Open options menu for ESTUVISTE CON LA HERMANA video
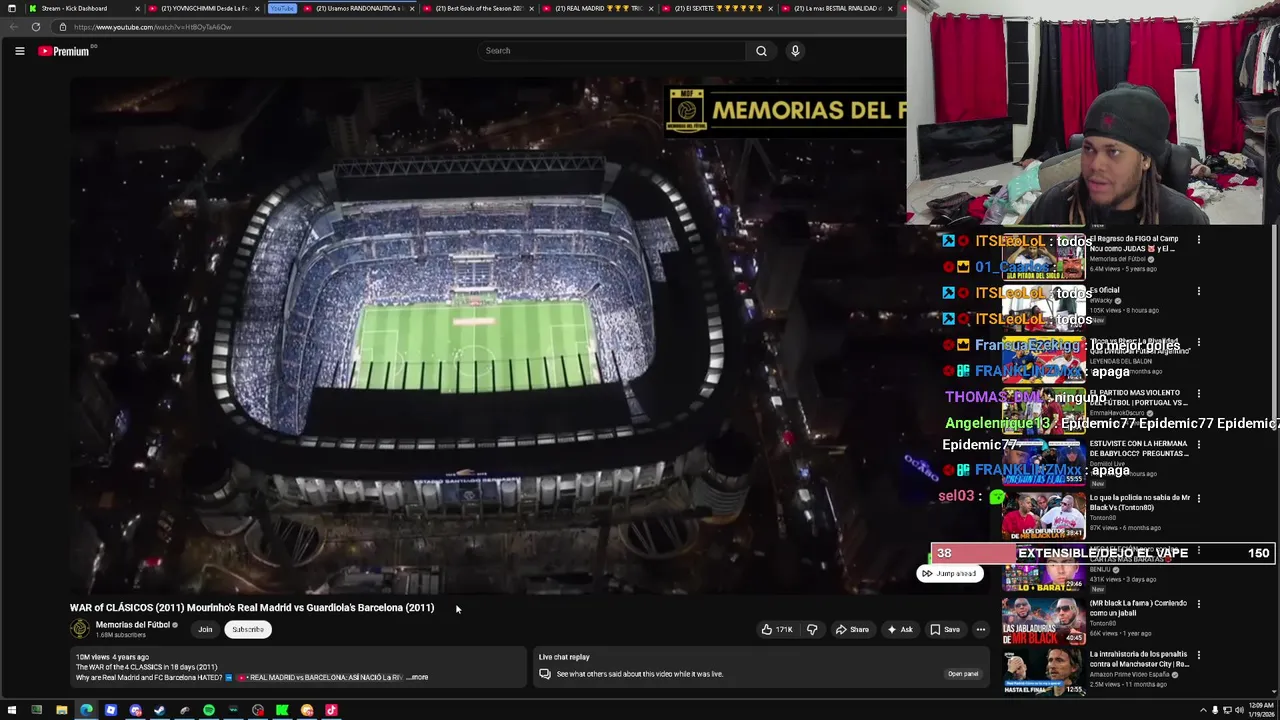1280x720 pixels. [1199, 445]
